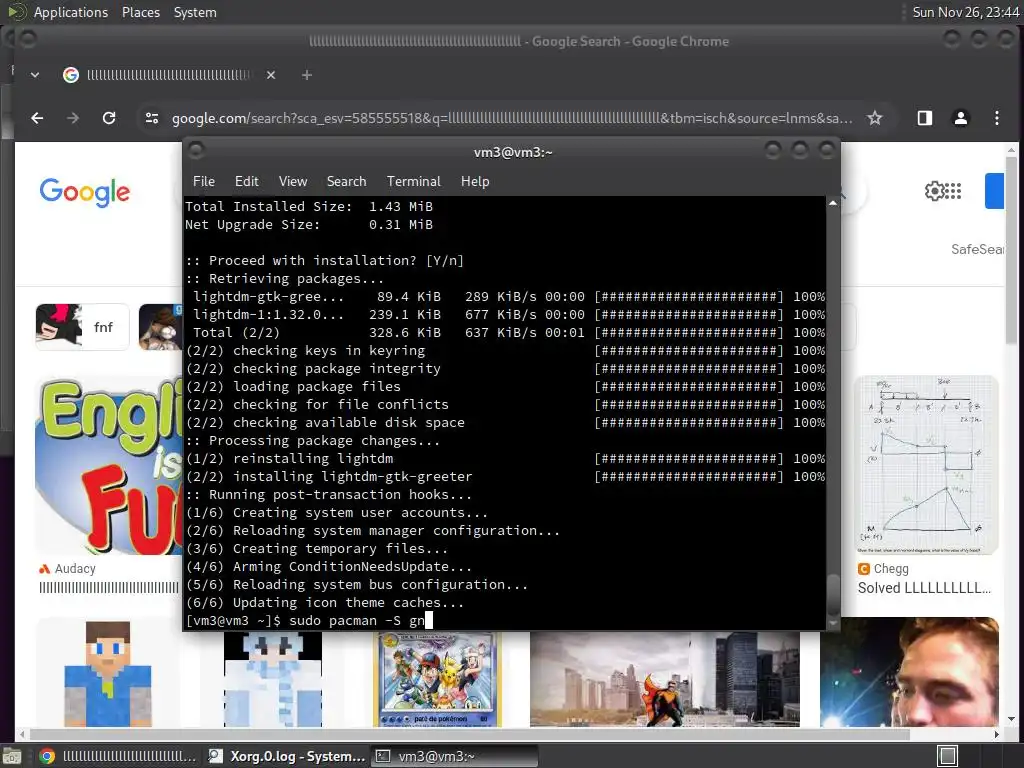Click terminal scrollbar up arrow
Image resolution: width=1024 pixels, height=768 pixels.
point(833,203)
